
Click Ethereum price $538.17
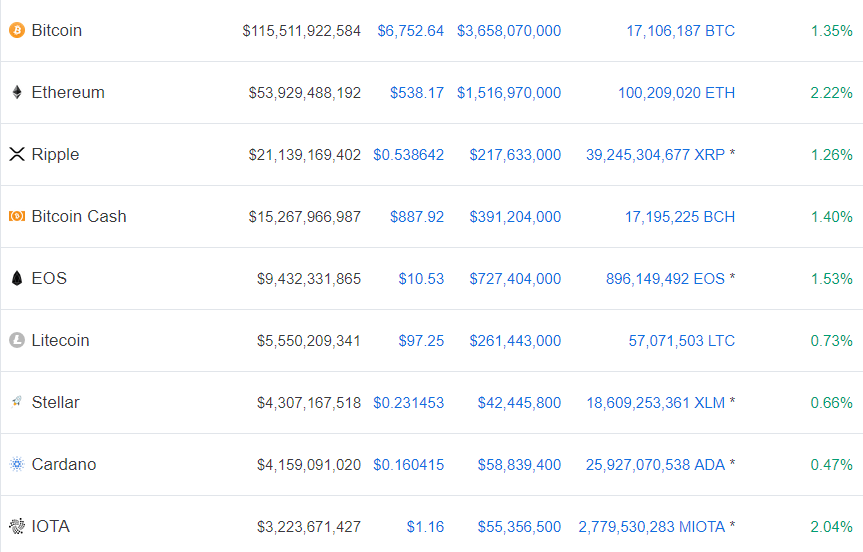click(x=417, y=93)
